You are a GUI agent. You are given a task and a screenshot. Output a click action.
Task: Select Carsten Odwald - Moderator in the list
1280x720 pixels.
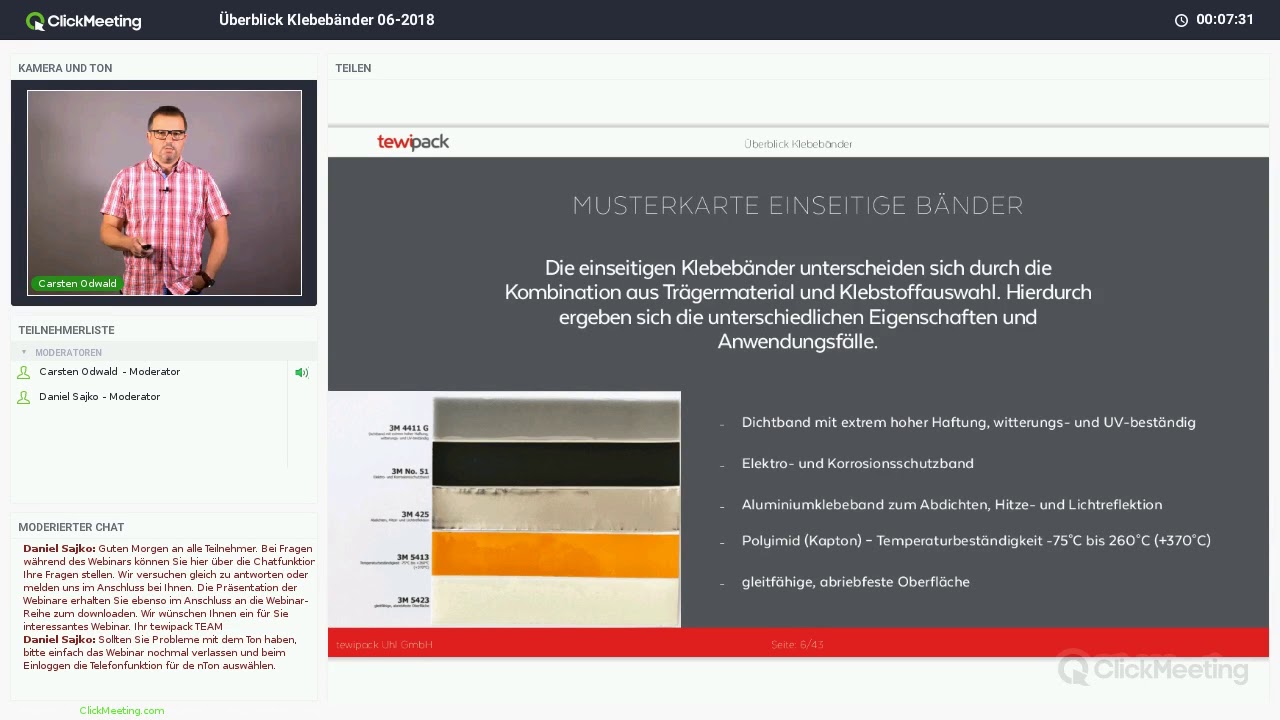tap(110, 372)
